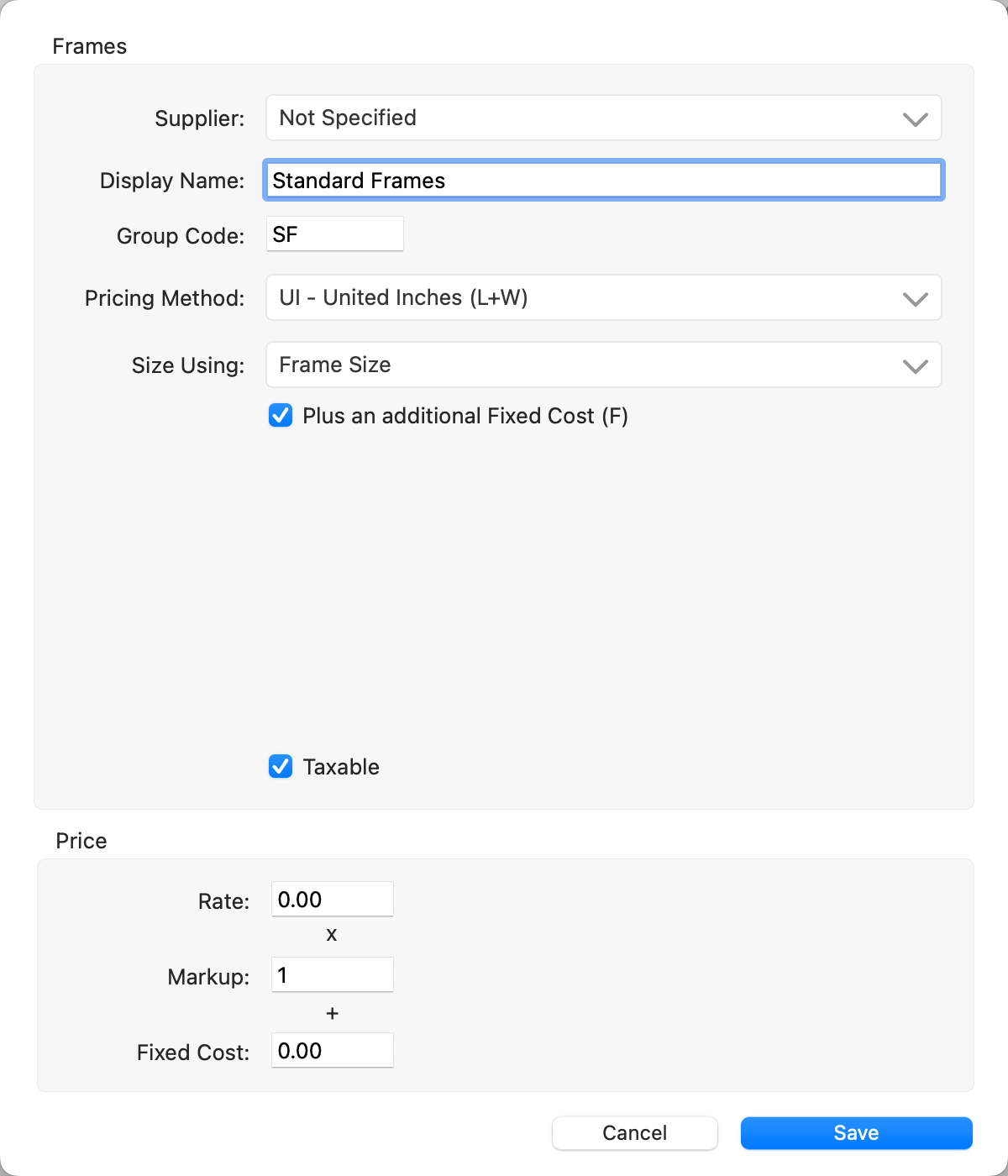Click the 'Plus an additional Fixed Cost (F)' label
This screenshot has height=1176, width=1008.
pos(465,417)
